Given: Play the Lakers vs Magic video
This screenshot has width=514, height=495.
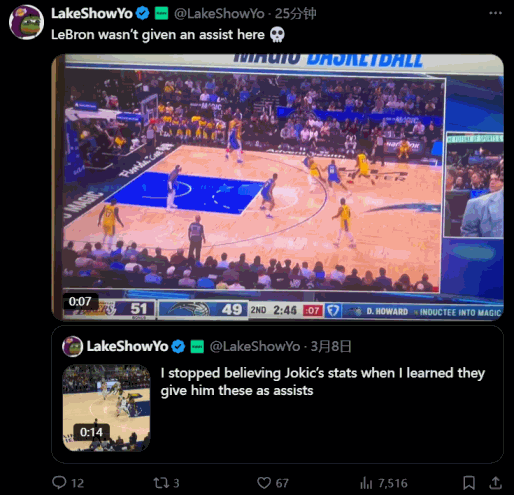Looking at the screenshot, I should pyautogui.click(x=278, y=187).
